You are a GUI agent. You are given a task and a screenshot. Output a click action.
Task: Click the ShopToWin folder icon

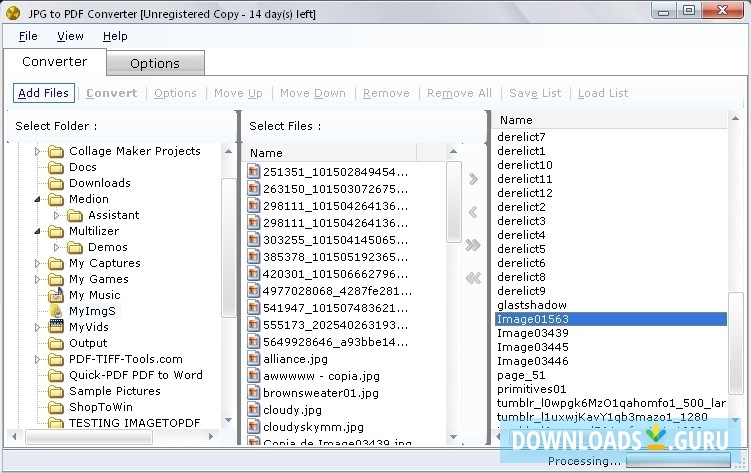56,407
